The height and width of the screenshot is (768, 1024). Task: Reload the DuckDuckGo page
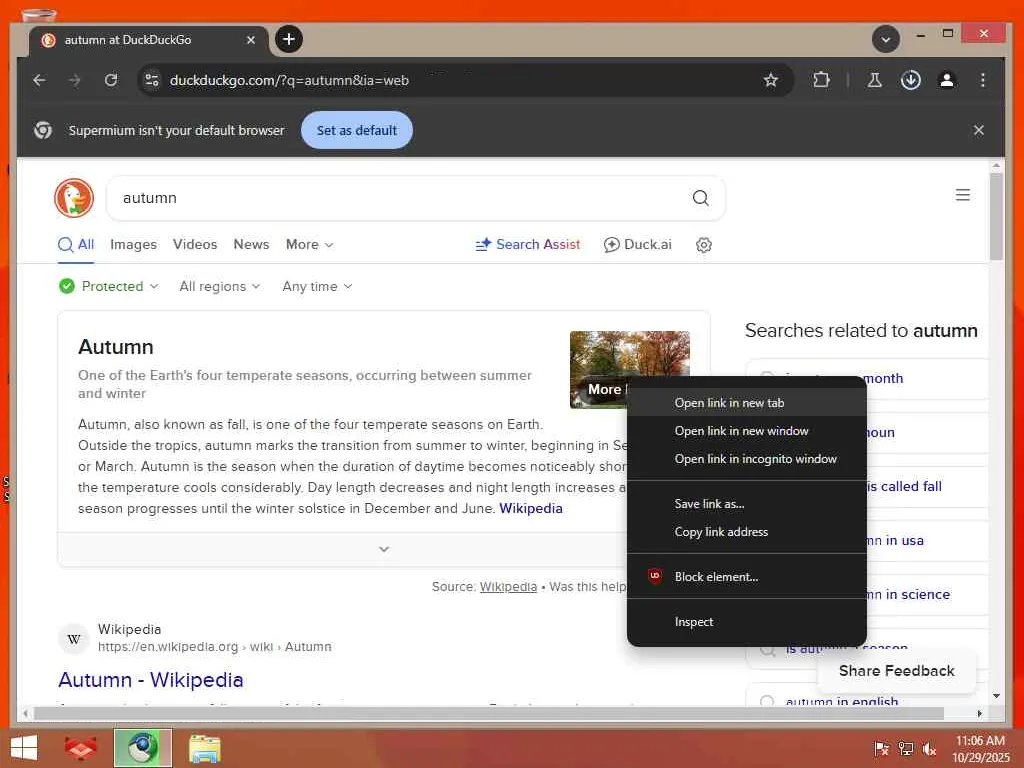click(x=111, y=80)
